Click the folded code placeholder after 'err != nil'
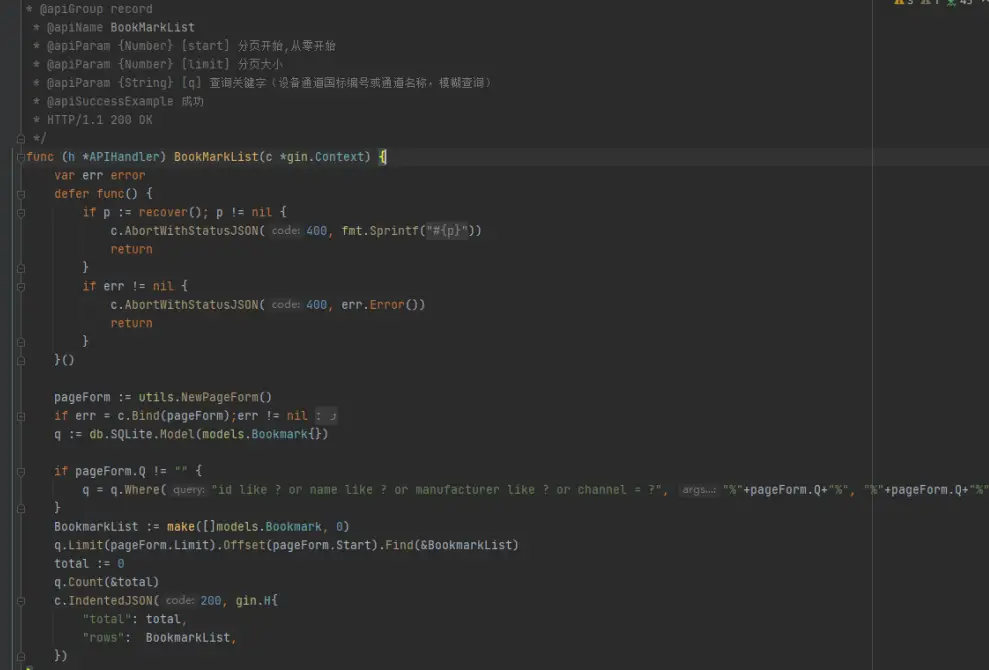 tap(326, 416)
